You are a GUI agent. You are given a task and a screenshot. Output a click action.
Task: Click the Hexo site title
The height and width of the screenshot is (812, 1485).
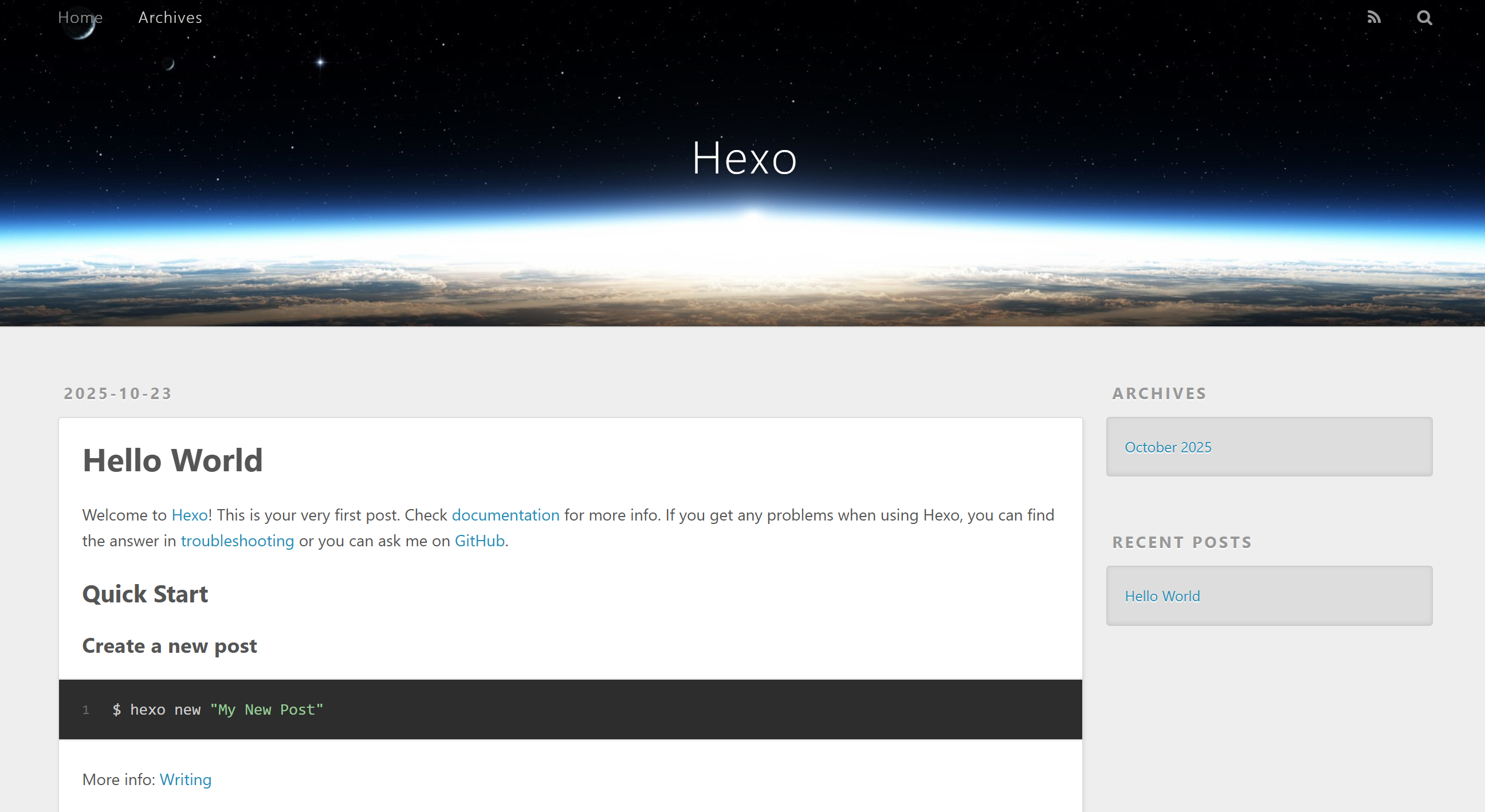(x=744, y=157)
